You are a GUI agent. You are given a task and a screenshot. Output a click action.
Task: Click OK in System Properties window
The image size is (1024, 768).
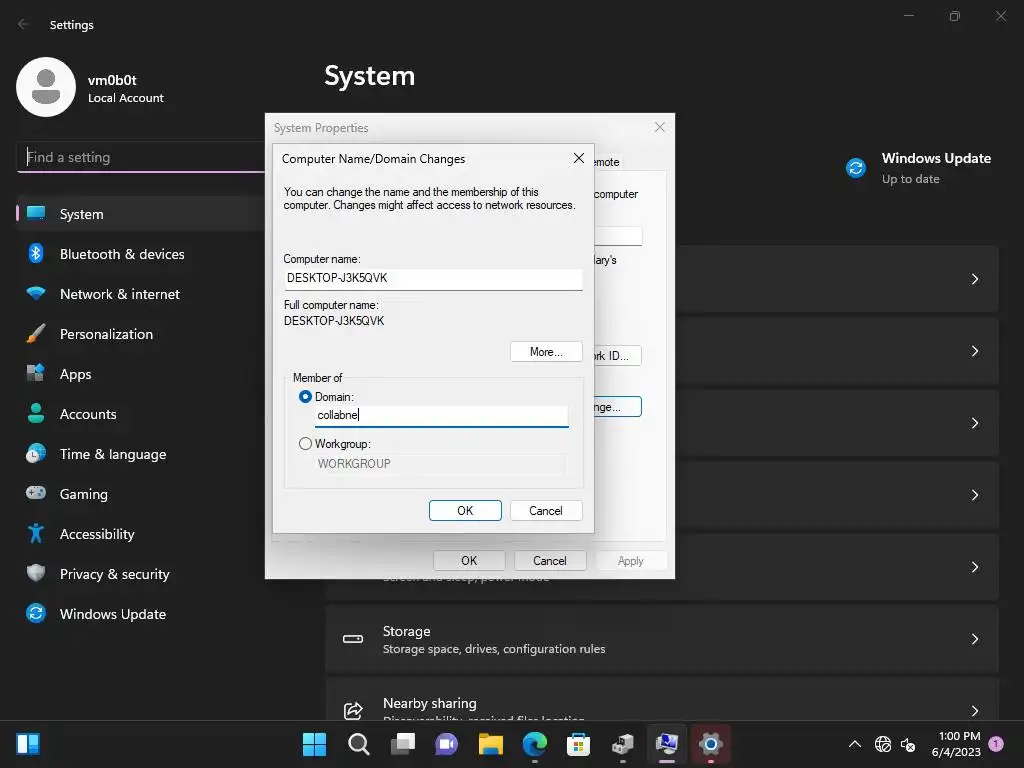coord(469,560)
